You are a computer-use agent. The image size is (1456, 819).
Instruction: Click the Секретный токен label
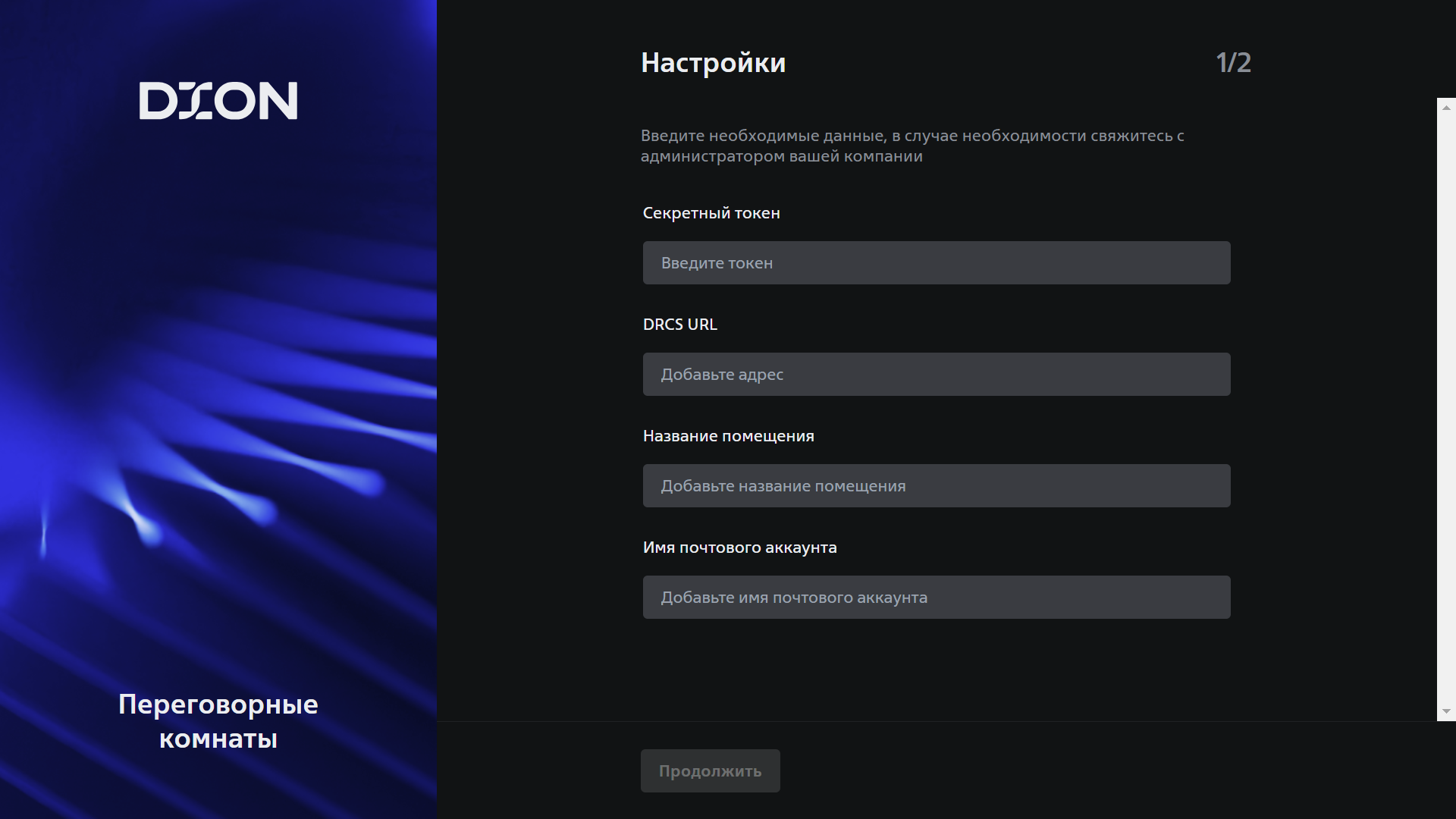711,213
